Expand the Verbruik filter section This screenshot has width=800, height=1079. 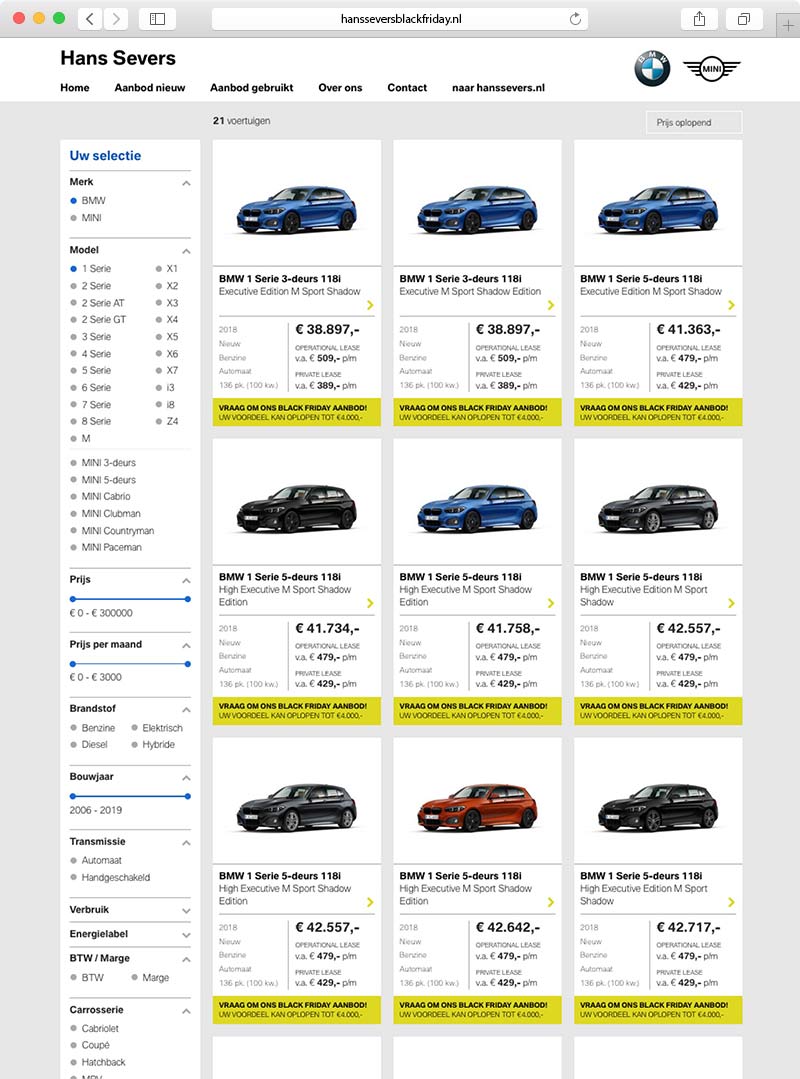pyautogui.click(x=186, y=910)
